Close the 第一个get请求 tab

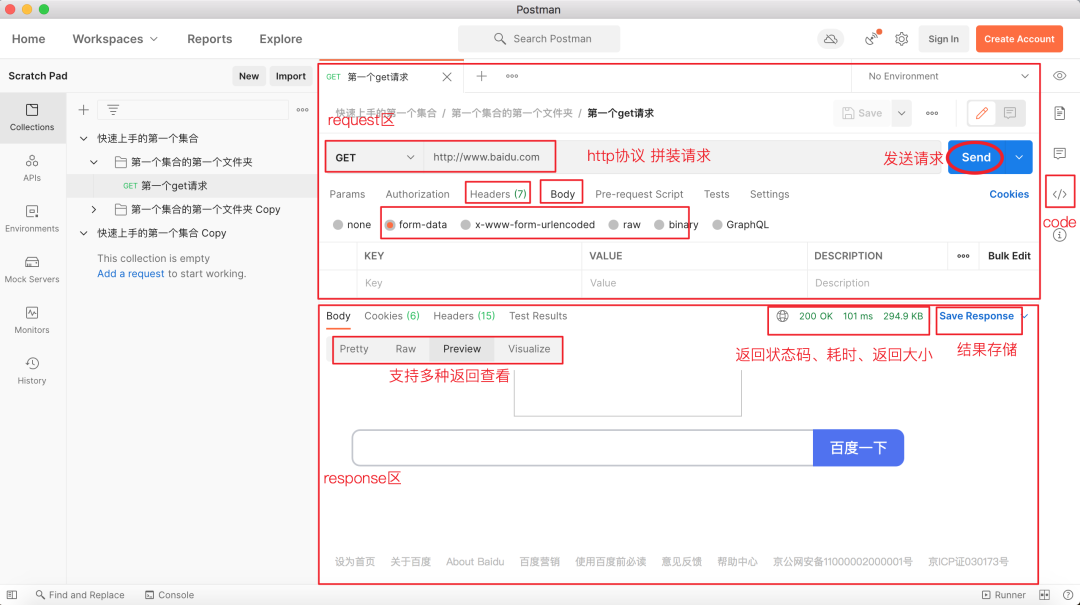447,76
